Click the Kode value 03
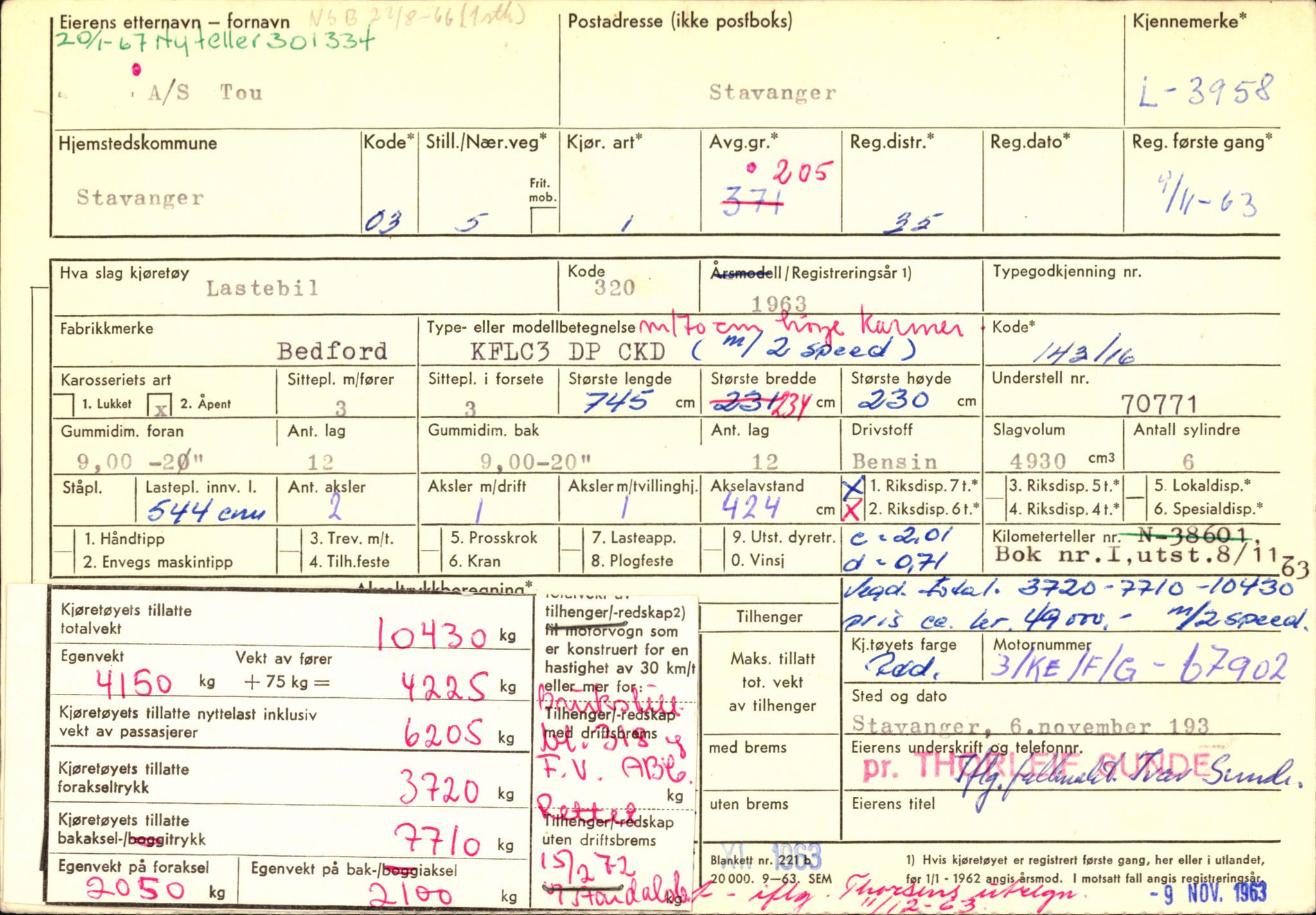Image resolution: width=1316 pixels, height=915 pixels. (x=383, y=222)
